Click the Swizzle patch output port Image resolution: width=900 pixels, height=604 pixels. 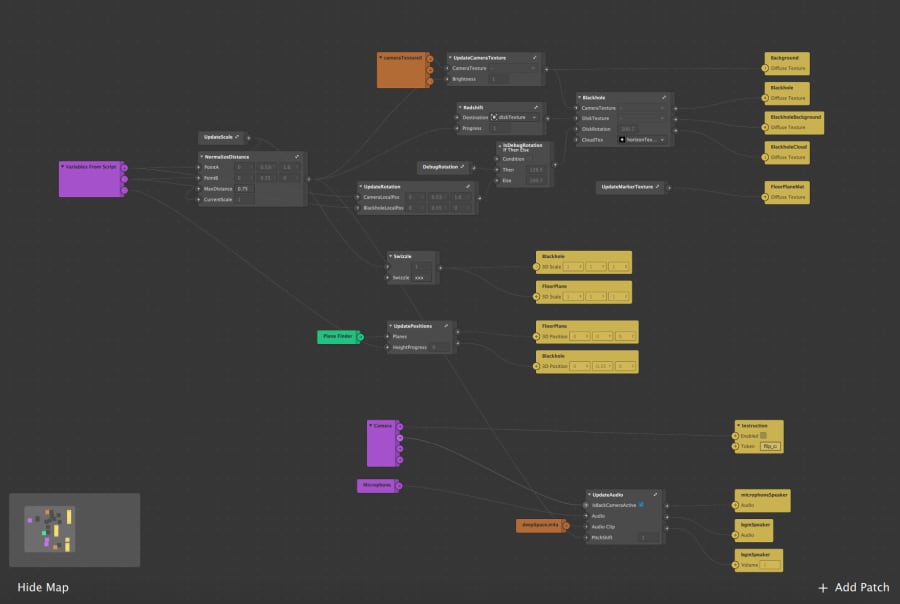click(440, 268)
